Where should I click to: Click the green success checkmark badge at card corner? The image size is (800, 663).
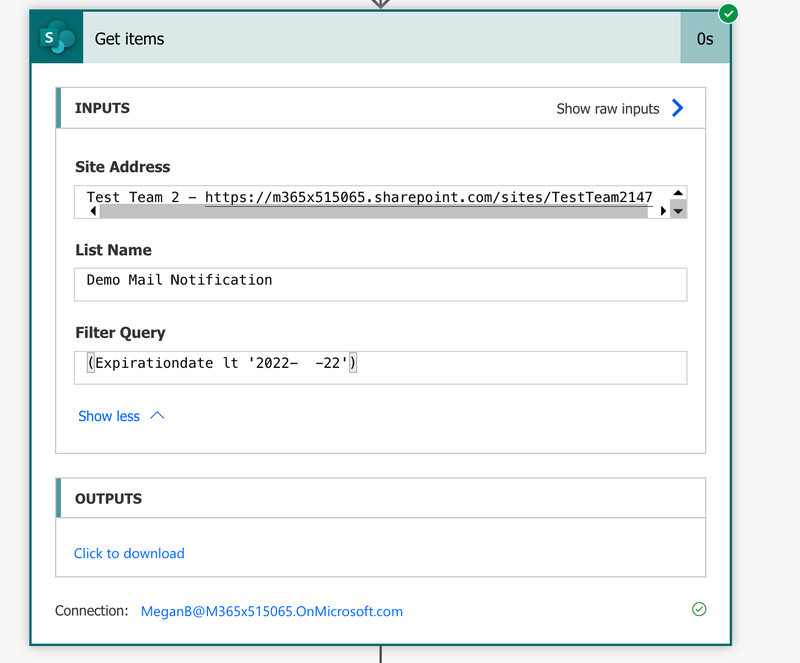pyautogui.click(x=728, y=14)
